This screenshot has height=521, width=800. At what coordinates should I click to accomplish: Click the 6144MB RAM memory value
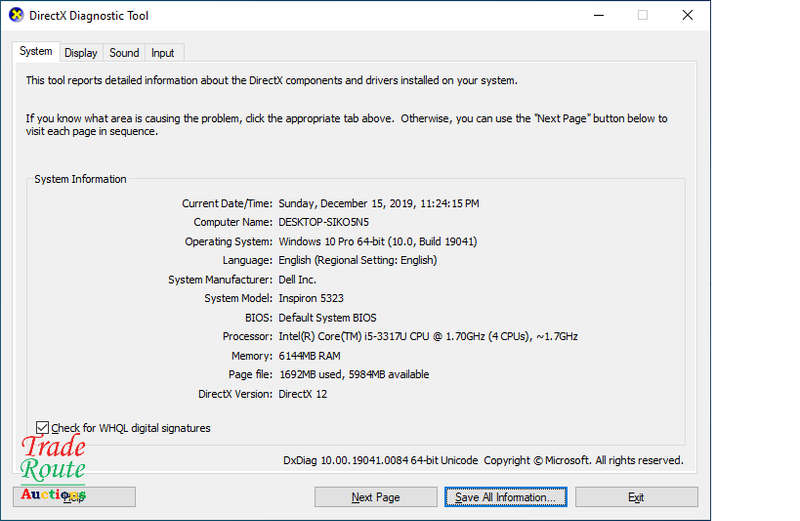click(310, 356)
